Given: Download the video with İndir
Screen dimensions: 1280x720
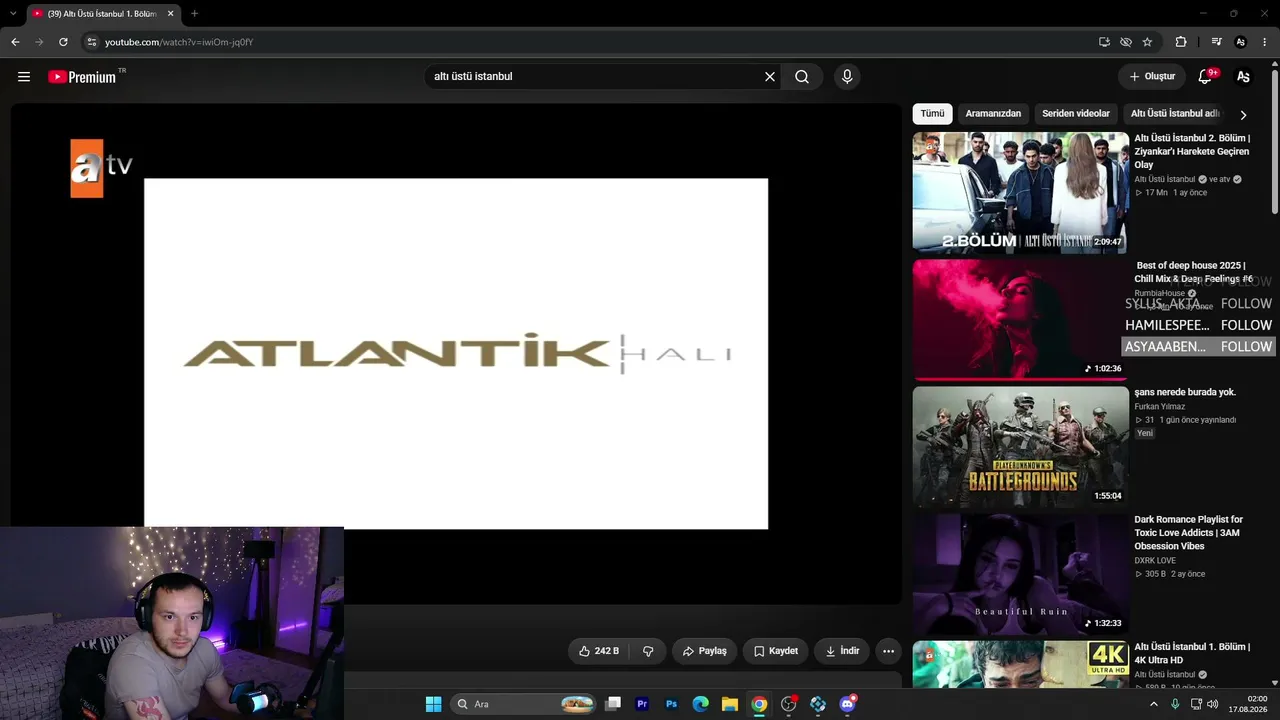Looking at the screenshot, I should [x=842, y=651].
